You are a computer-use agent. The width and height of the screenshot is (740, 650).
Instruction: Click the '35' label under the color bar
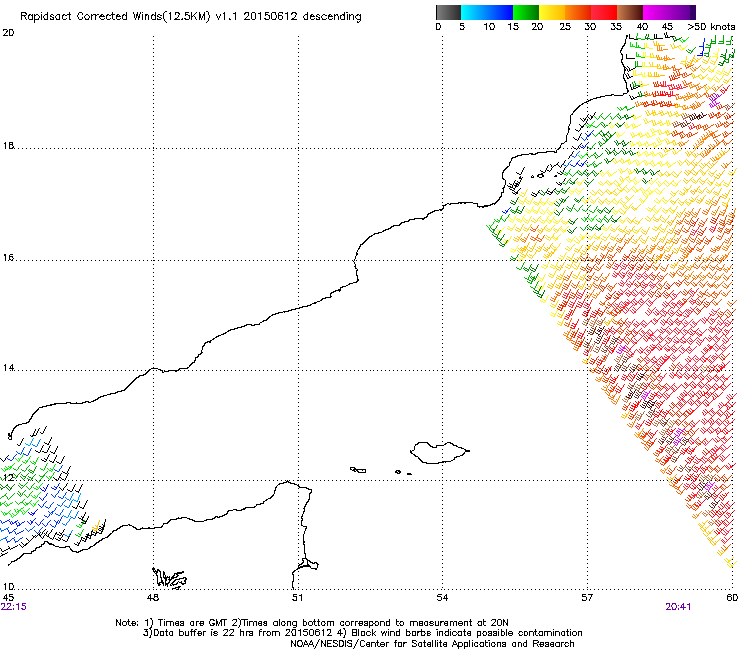click(x=616, y=27)
